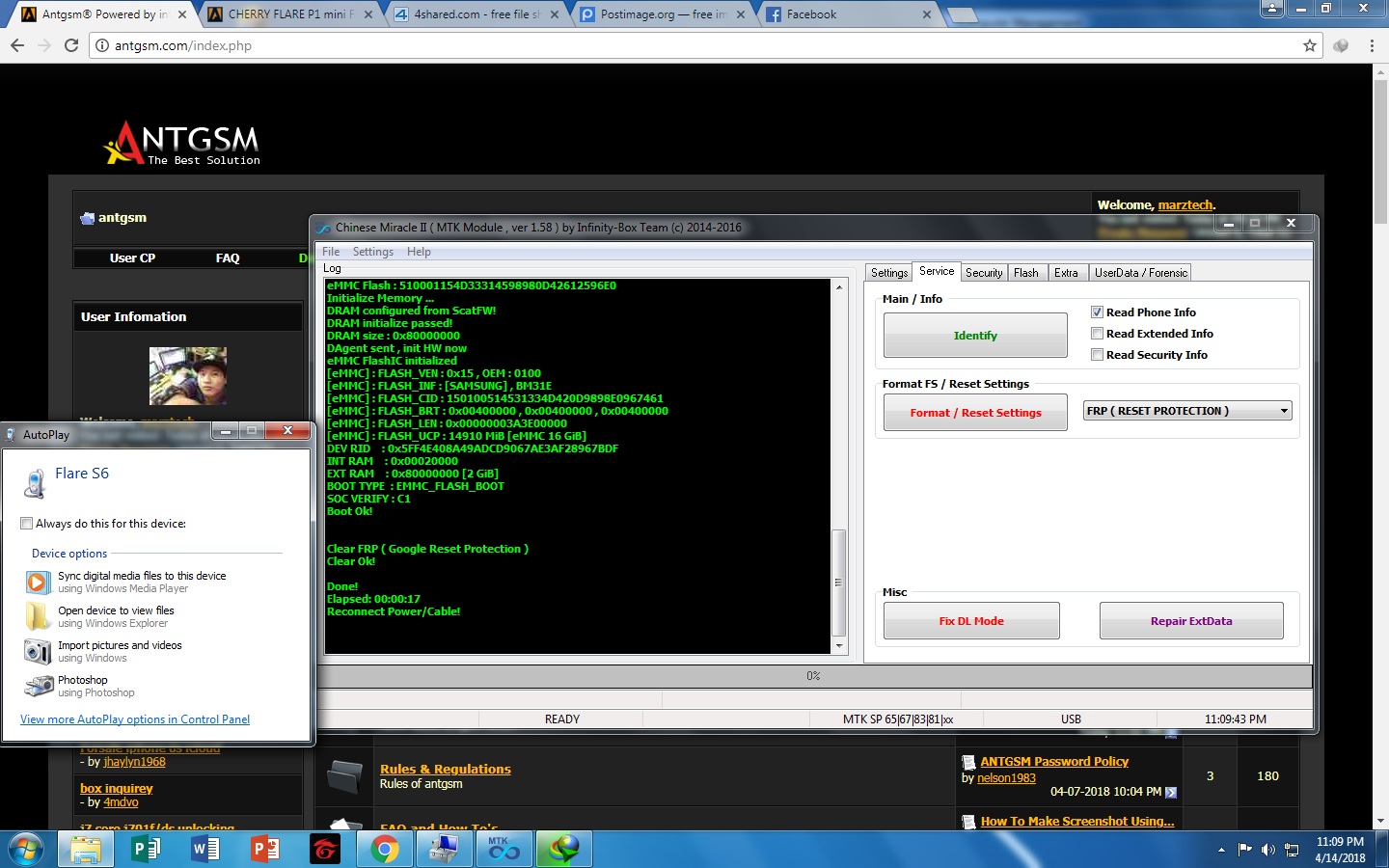Open nelson1983 user profile link
The width and height of the screenshot is (1389, 868).
click(x=1006, y=778)
